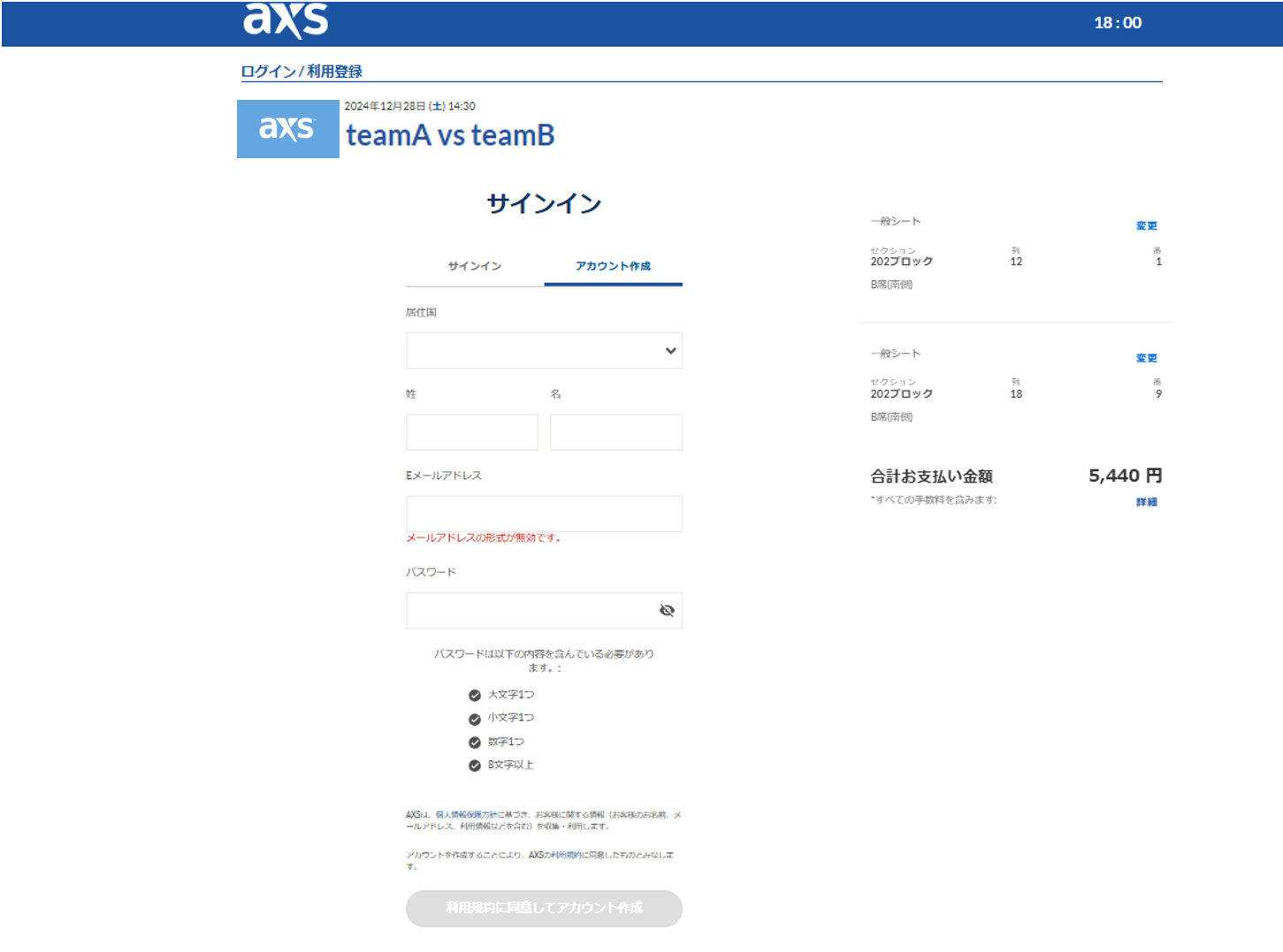This screenshot has width=1283, height=952.
Task: Click the AXS logo in the header
Action: [x=285, y=19]
